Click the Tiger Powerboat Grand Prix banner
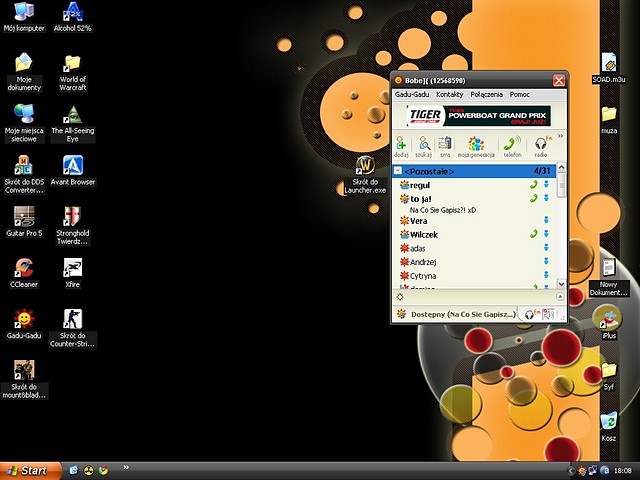The height and width of the screenshot is (480, 640). 479,116
